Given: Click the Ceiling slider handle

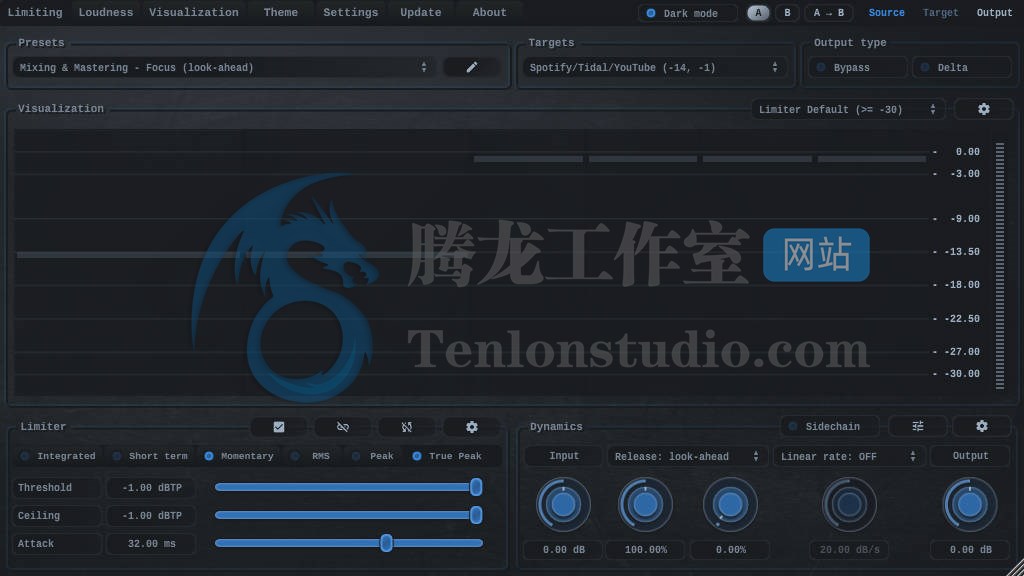Looking at the screenshot, I should coord(476,515).
